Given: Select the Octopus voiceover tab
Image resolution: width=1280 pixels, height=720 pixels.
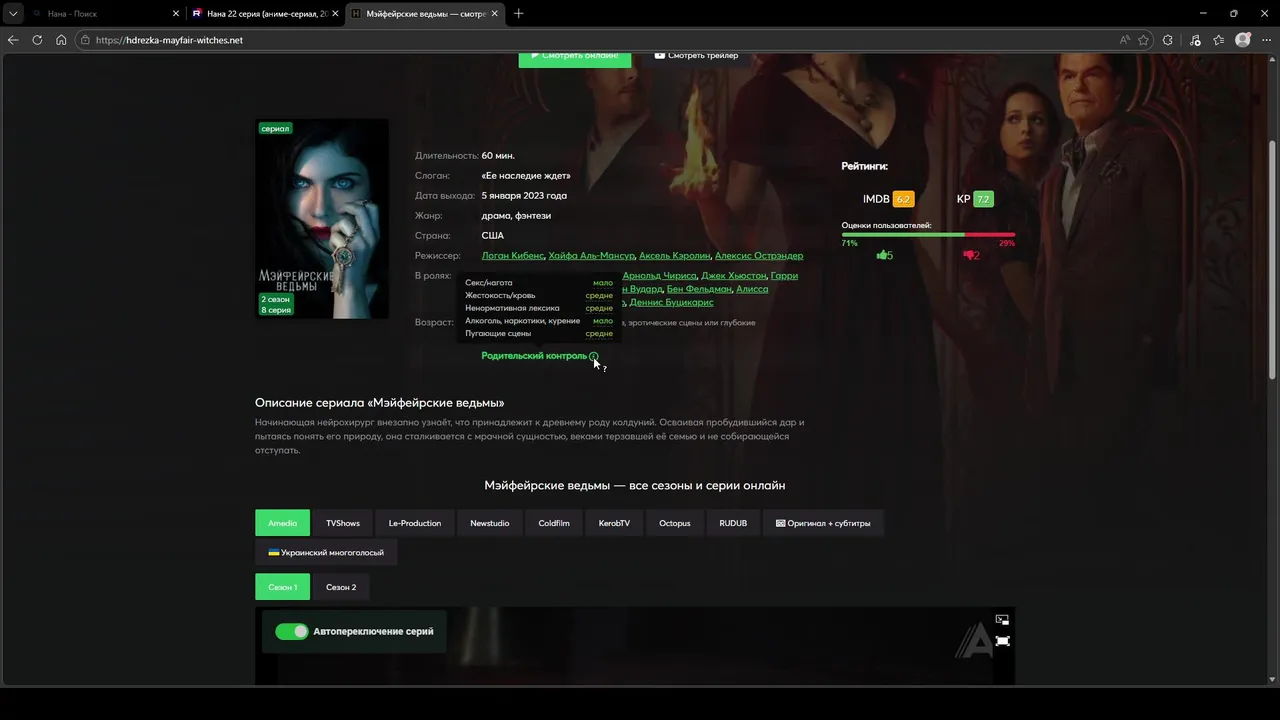Looking at the screenshot, I should click(675, 523).
